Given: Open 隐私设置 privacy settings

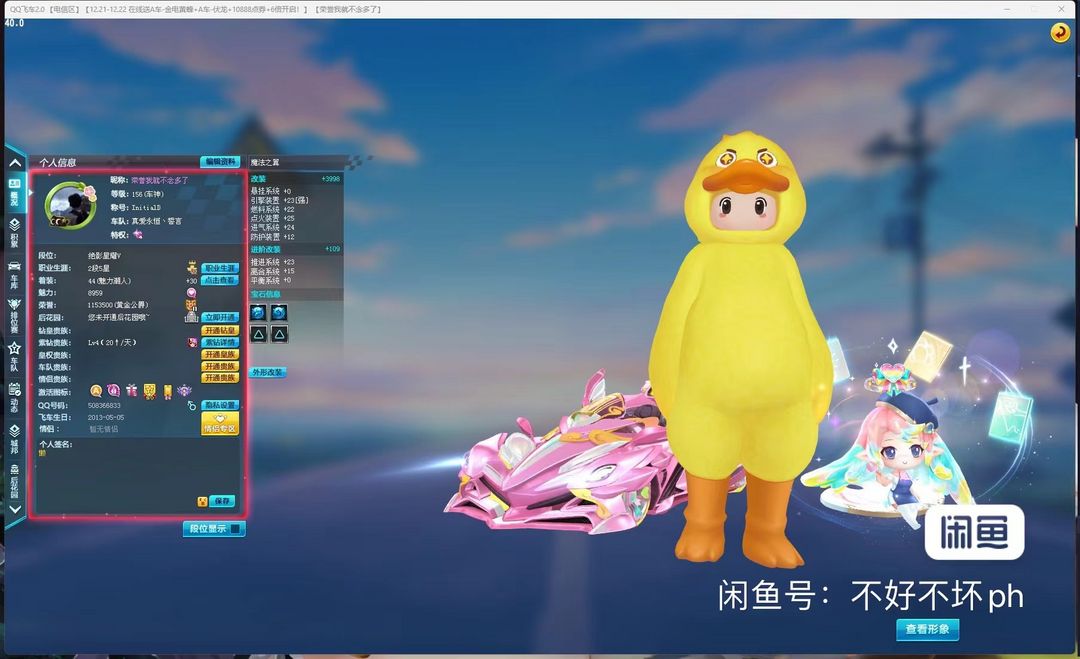Looking at the screenshot, I should 220,406.
